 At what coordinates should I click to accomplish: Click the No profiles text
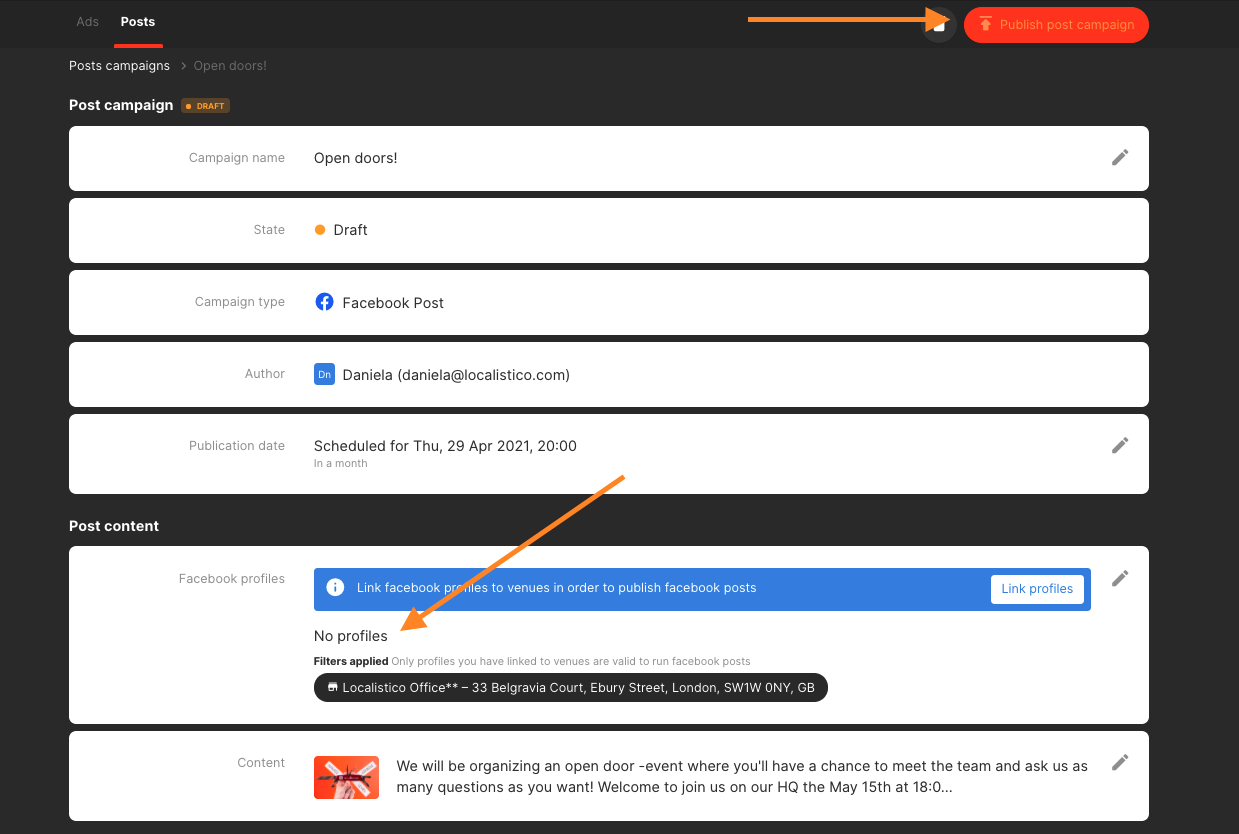[351, 636]
